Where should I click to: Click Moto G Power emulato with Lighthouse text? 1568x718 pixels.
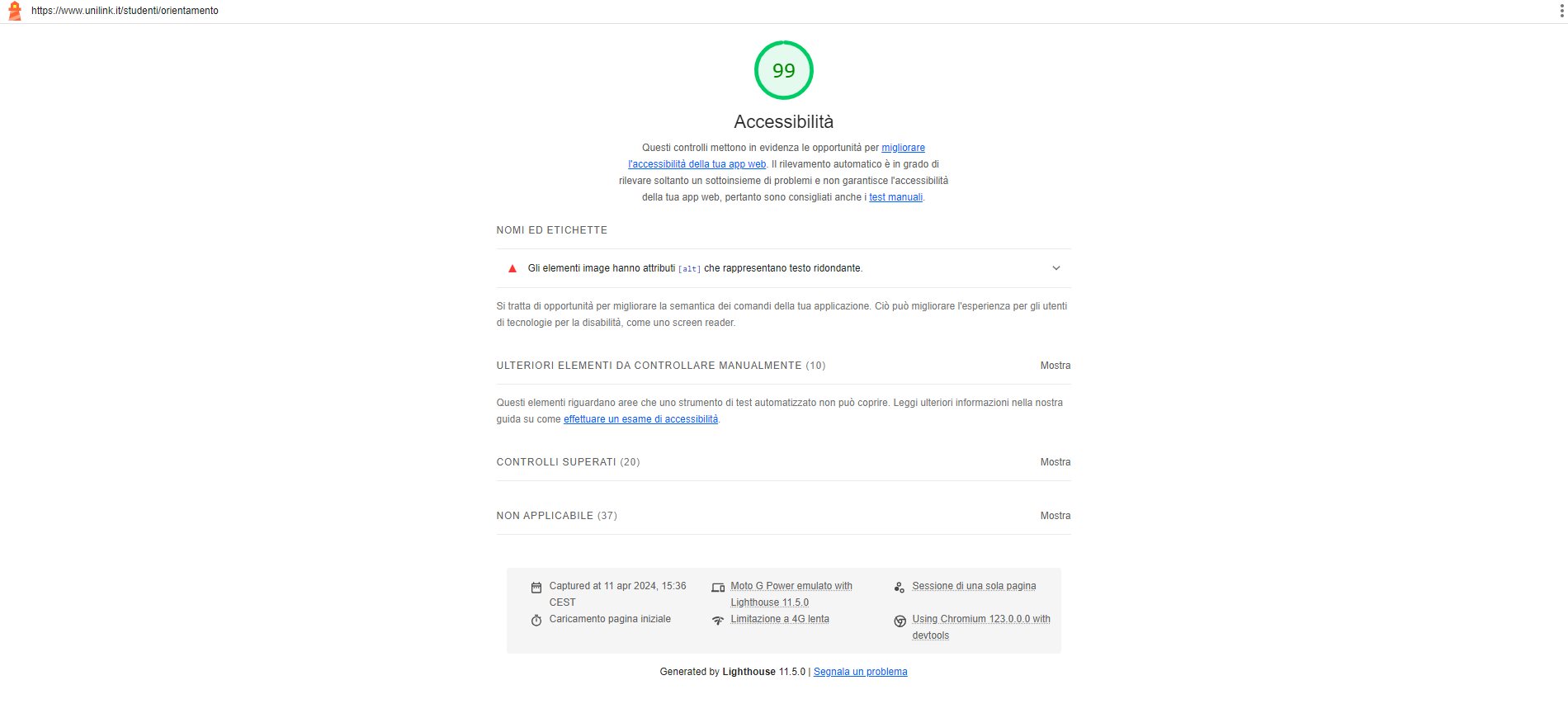[791, 594]
